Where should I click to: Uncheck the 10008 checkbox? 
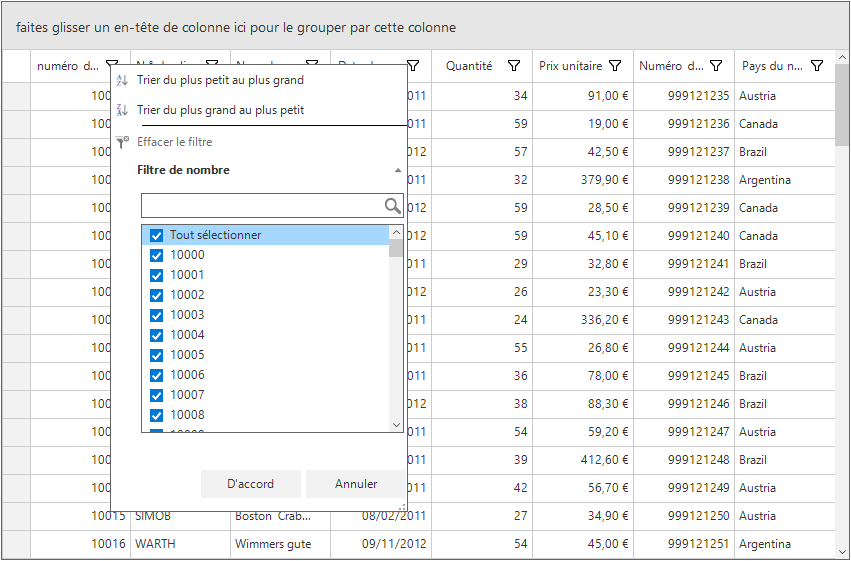click(x=156, y=416)
